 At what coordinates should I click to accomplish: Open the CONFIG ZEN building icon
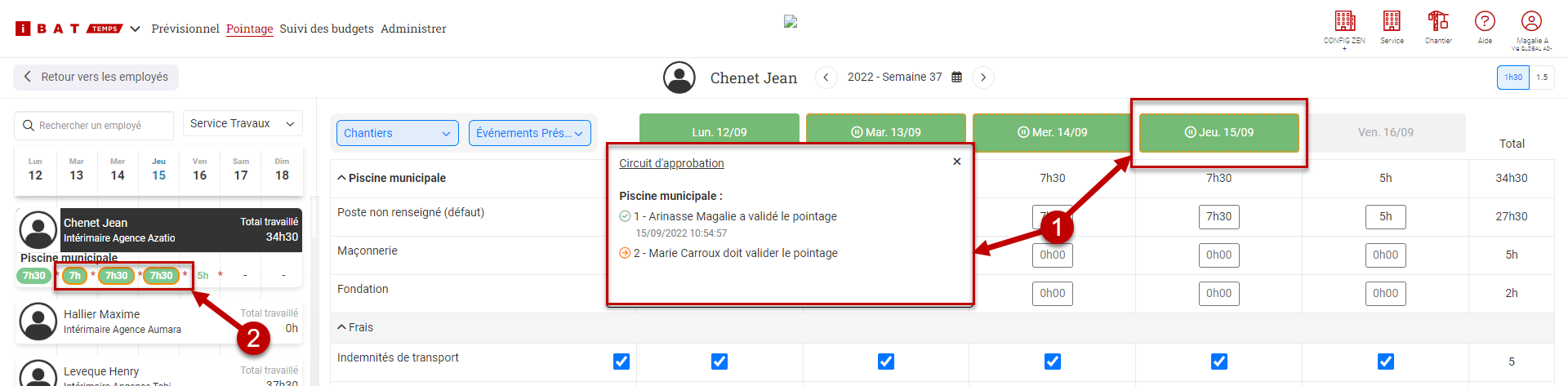coord(1344,21)
